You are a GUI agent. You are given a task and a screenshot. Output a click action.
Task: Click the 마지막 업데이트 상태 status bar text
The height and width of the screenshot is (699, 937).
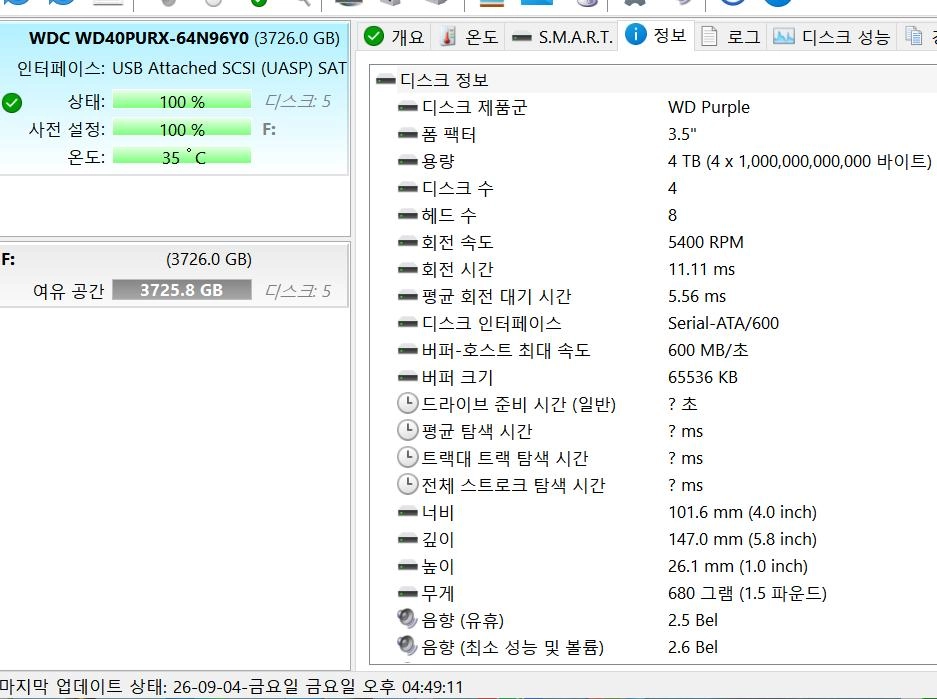pos(231,686)
